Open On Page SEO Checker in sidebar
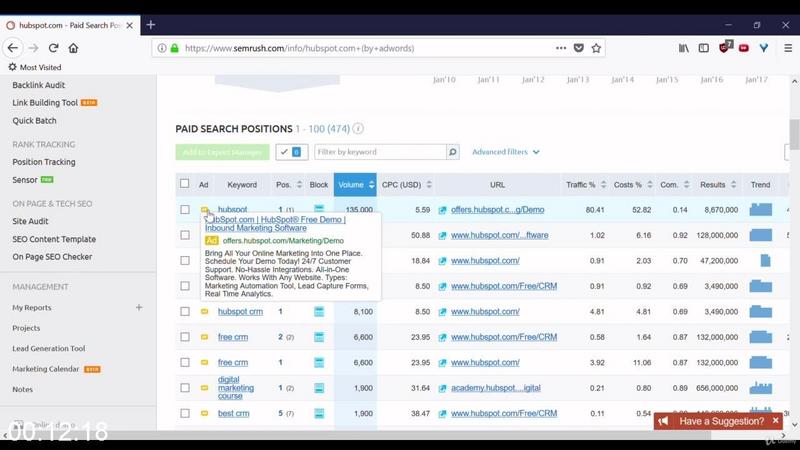The height and width of the screenshot is (450, 800). point(52,257)
